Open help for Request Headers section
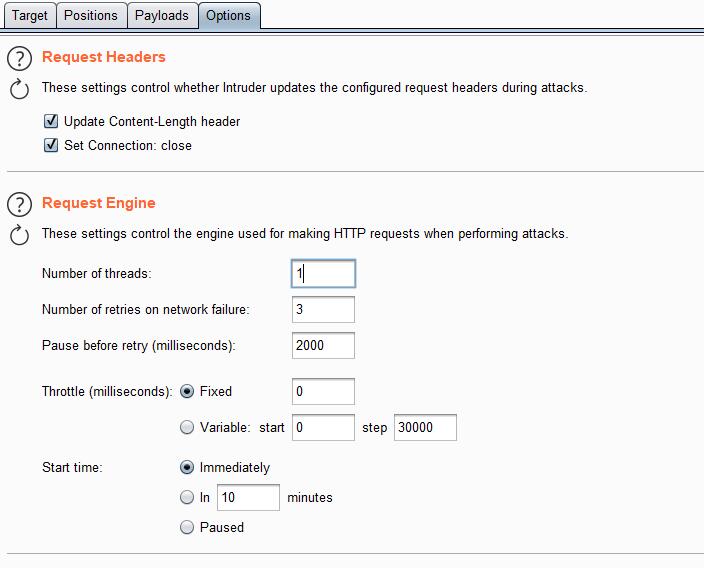 [x=20, y=58]
